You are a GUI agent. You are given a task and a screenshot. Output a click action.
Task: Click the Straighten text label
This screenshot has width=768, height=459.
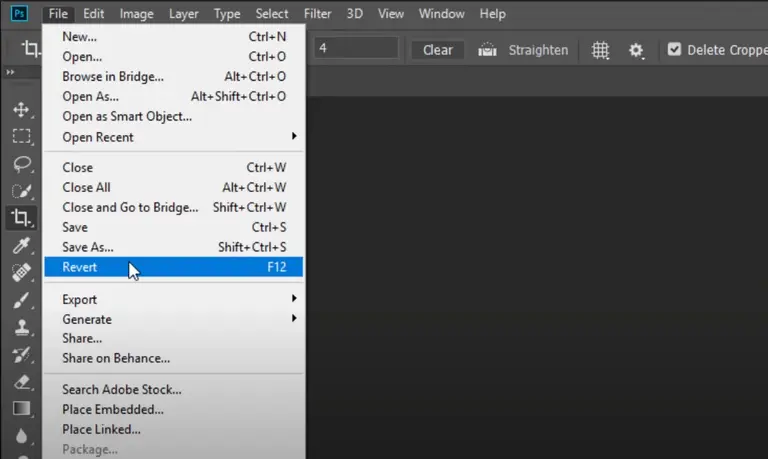coord(538,50)
